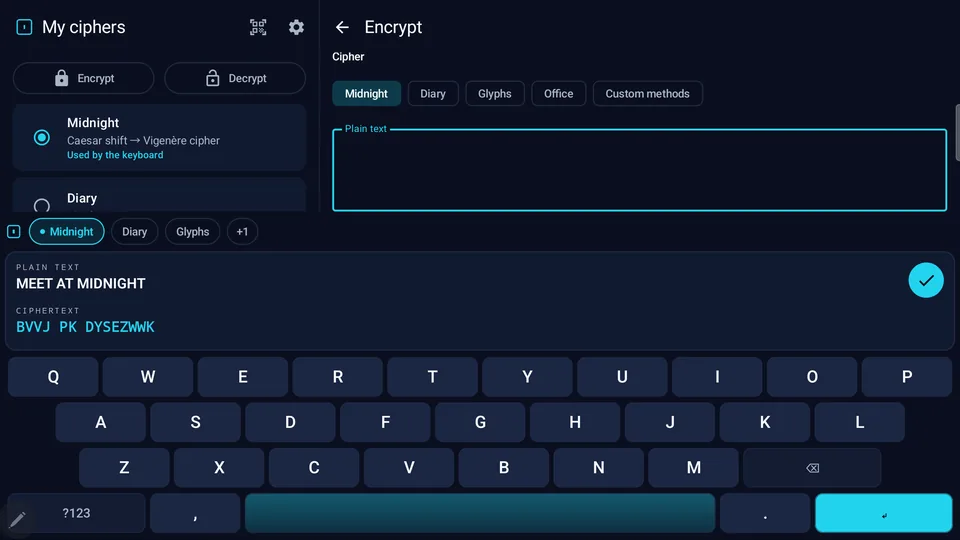Tap the H key
The height and width of the screenshot is (540, 960).
(x=575, y=422)
